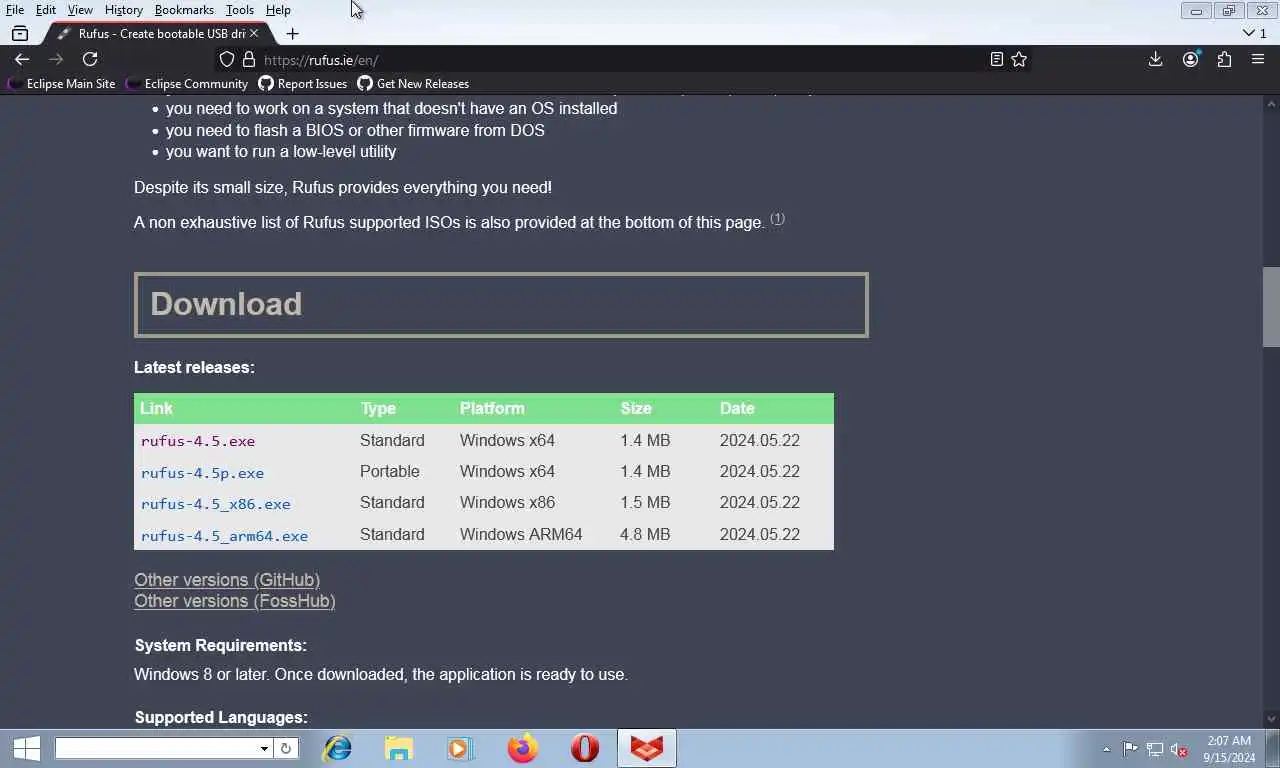Open a new tab with plus button

[292, 33]
